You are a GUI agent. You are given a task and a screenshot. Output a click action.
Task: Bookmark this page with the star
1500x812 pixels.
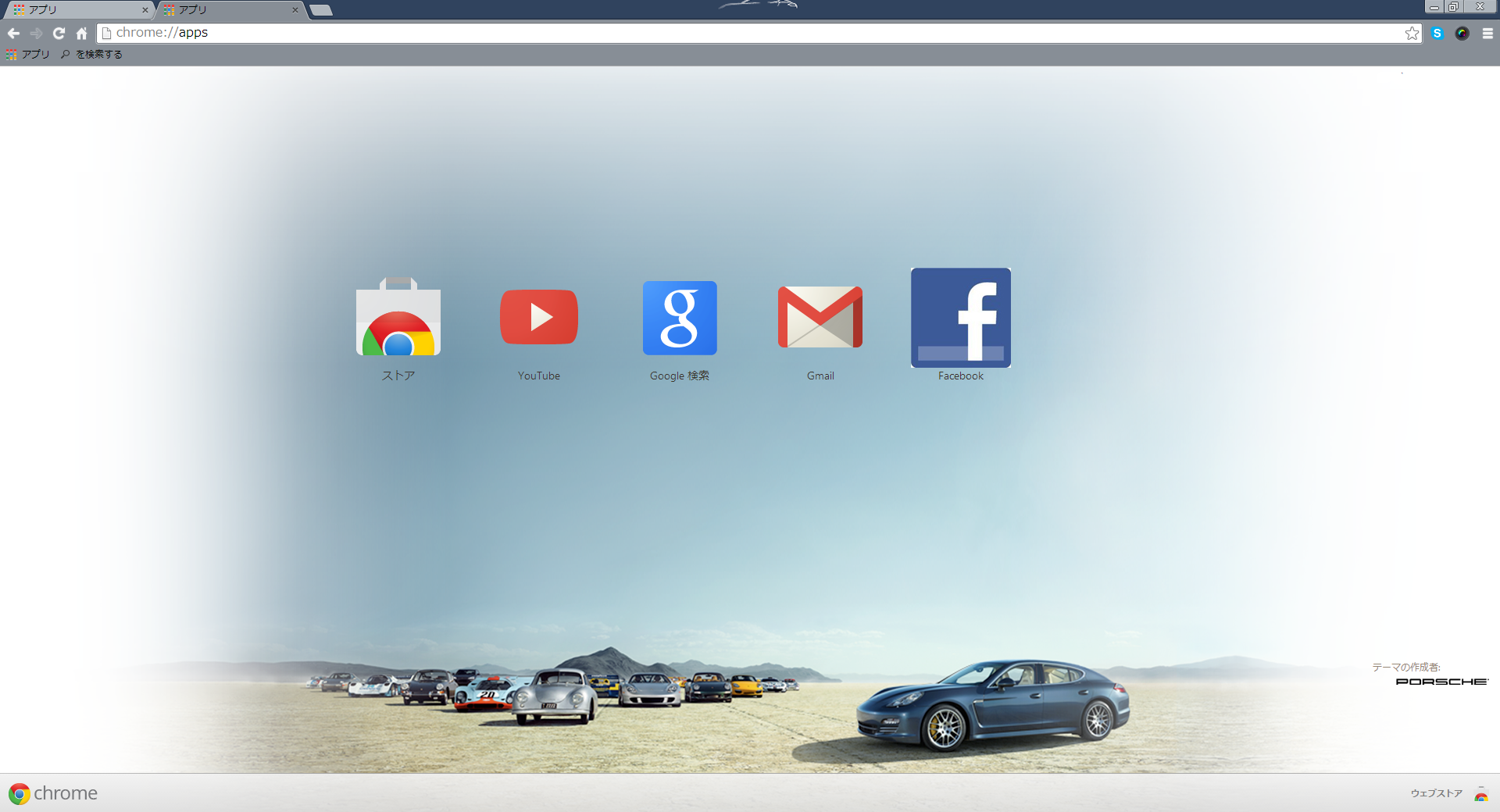(1412, 34)
